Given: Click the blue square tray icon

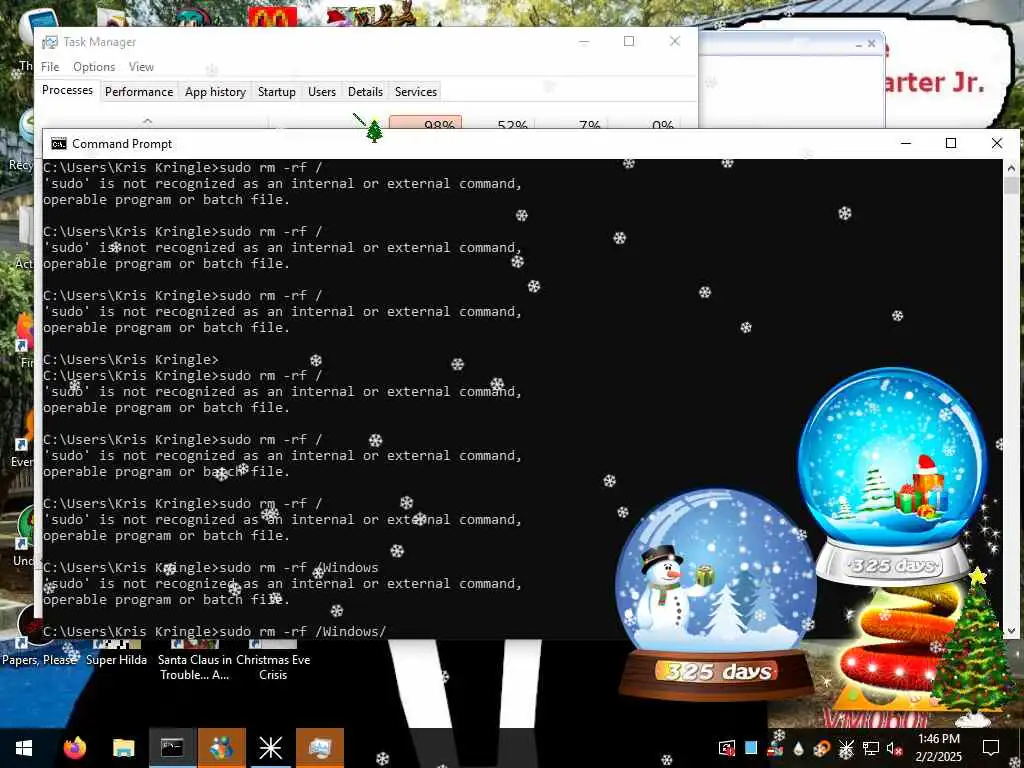Looking at the screenshot, I should pos(751,748).
